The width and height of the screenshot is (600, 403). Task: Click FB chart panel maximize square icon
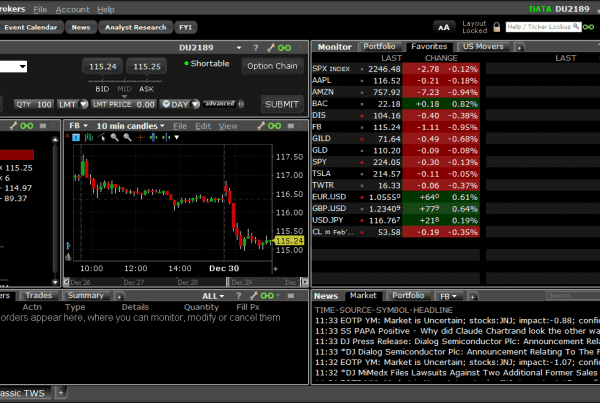click(291, 126)
